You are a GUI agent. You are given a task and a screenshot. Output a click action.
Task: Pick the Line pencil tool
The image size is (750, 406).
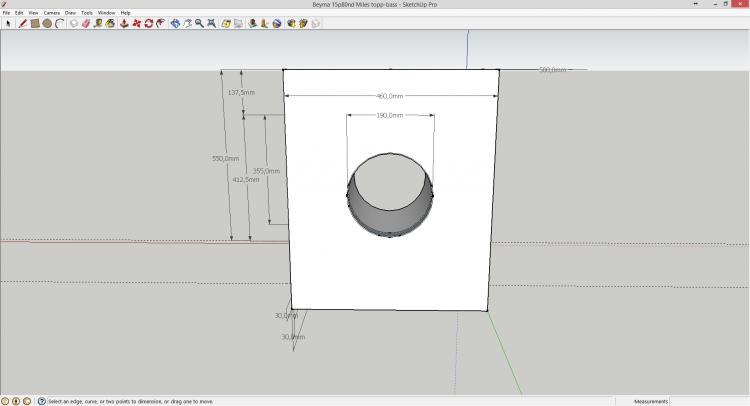(21, 22)
